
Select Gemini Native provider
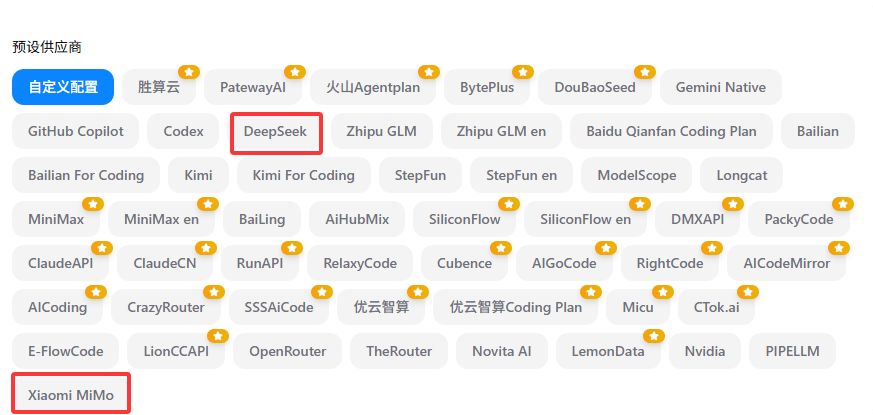(720, 87)
